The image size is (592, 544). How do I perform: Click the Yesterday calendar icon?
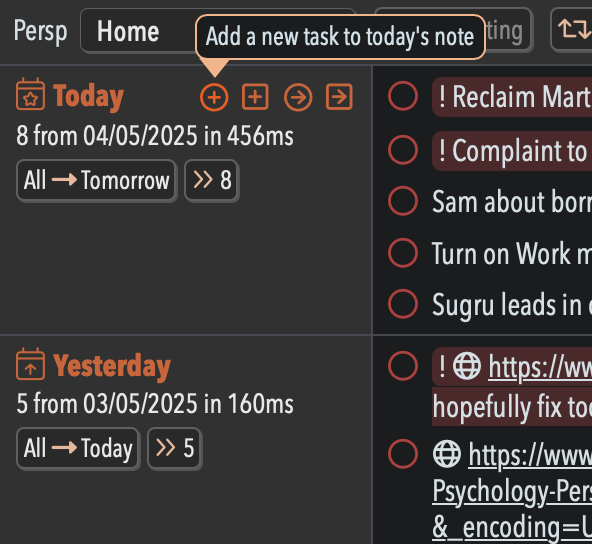point(31,364)
